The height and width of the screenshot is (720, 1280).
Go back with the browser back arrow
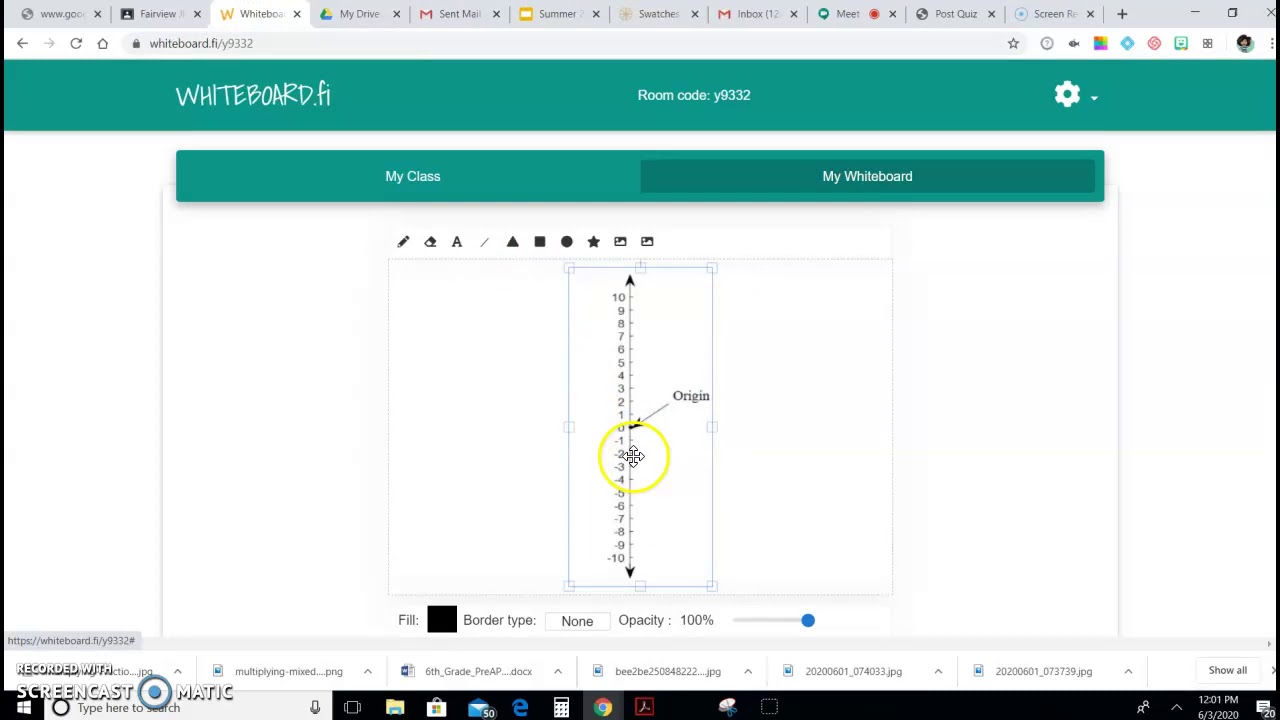(x=22, y=43)
